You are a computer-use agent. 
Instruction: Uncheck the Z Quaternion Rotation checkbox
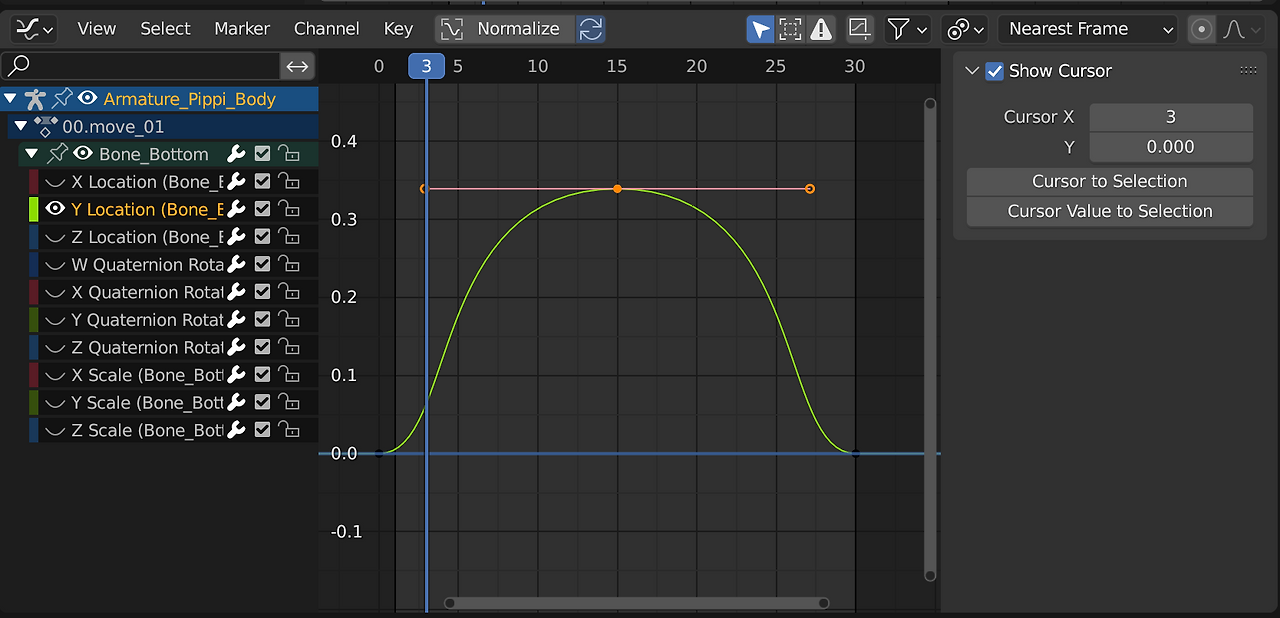[x=262, y=347]
